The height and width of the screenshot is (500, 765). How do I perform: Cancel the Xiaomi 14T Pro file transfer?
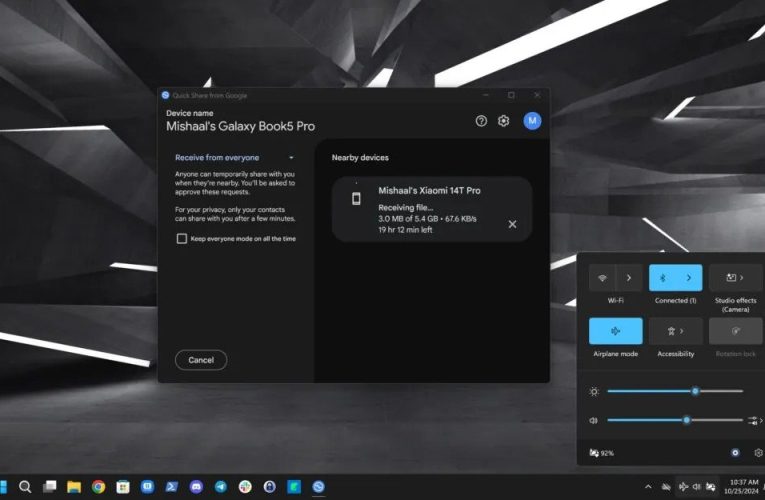tap(512, 224)
